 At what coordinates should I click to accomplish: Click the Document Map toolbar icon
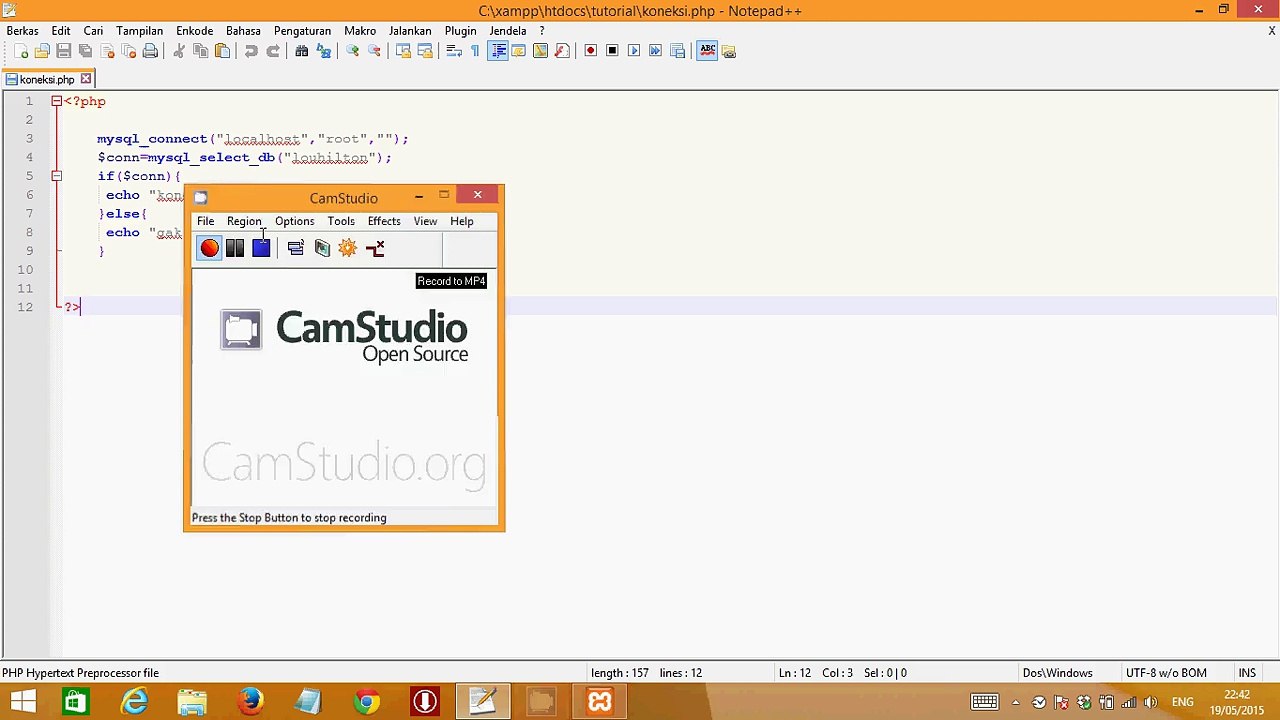[x=540, y=51]
